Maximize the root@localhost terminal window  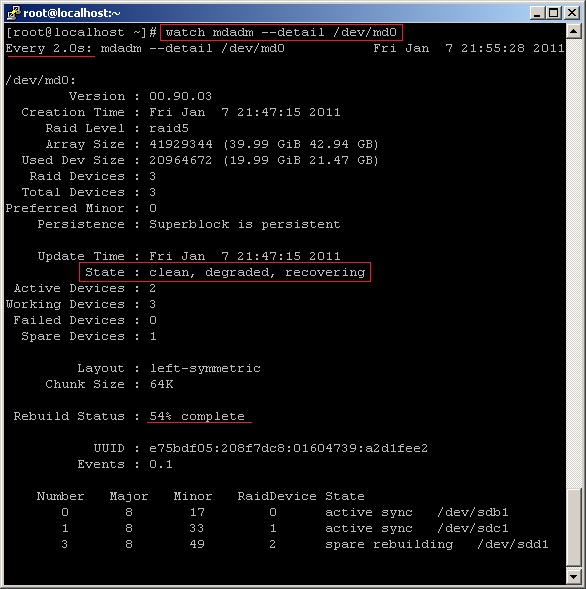pyautogui.click(x=554, y=13)
